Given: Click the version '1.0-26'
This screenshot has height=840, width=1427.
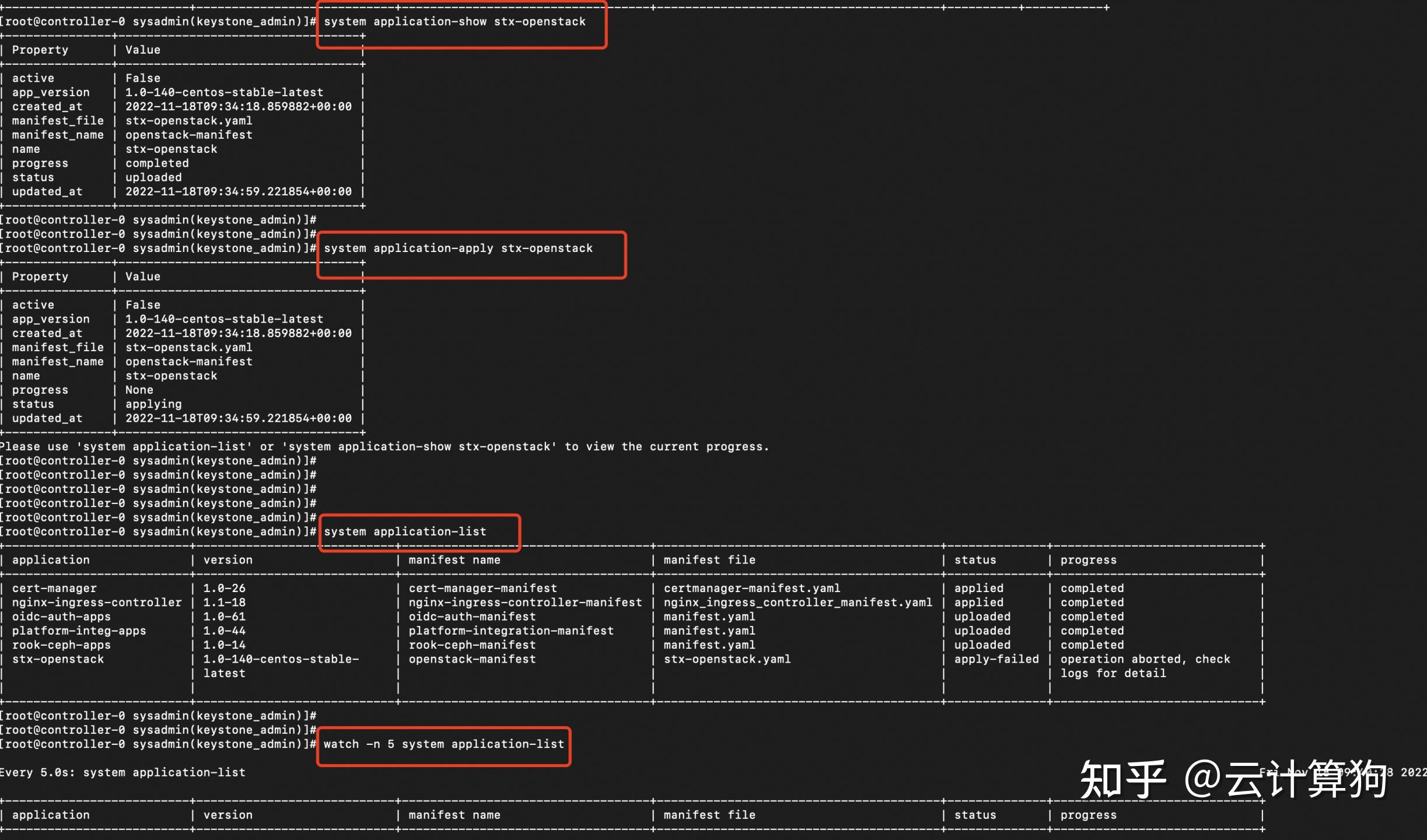Looking at the screenshot, I should coord(225,589).
